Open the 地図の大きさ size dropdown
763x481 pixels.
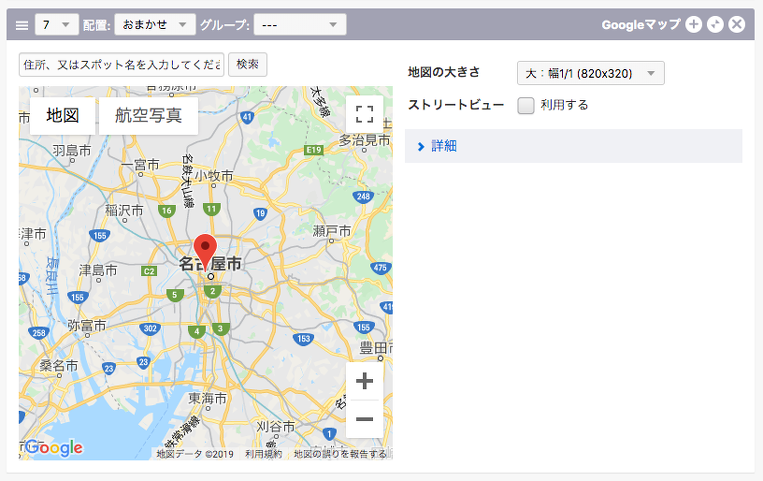[591, 73]
